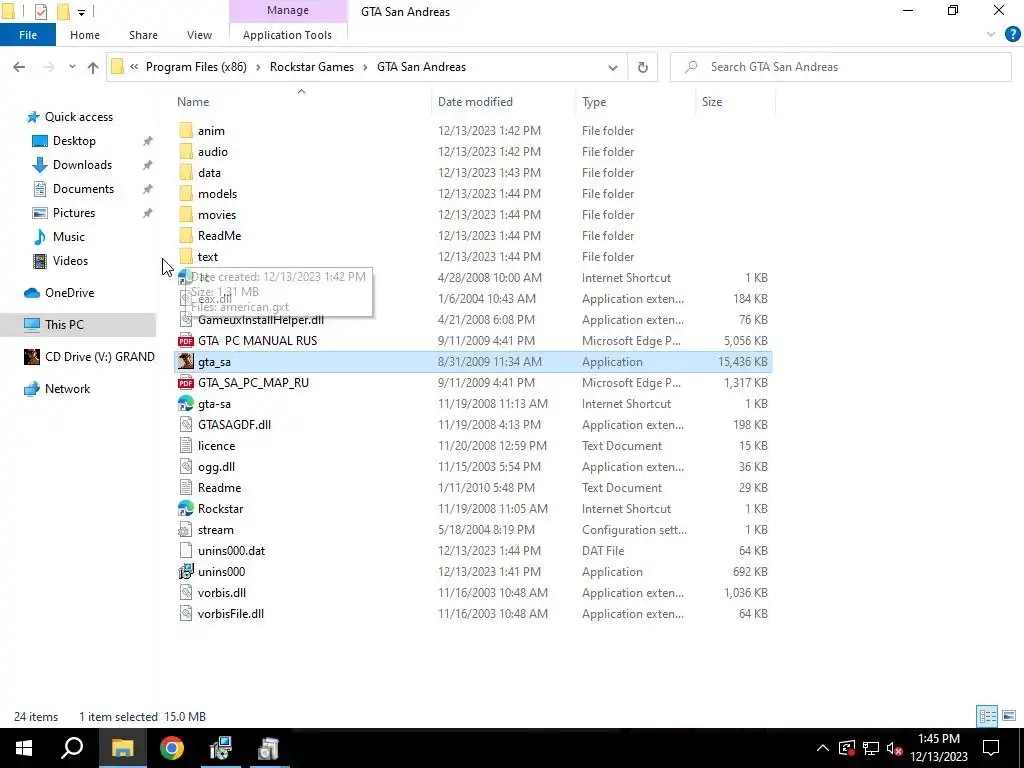Expand the ribbon with the chevron

(991, 35)
